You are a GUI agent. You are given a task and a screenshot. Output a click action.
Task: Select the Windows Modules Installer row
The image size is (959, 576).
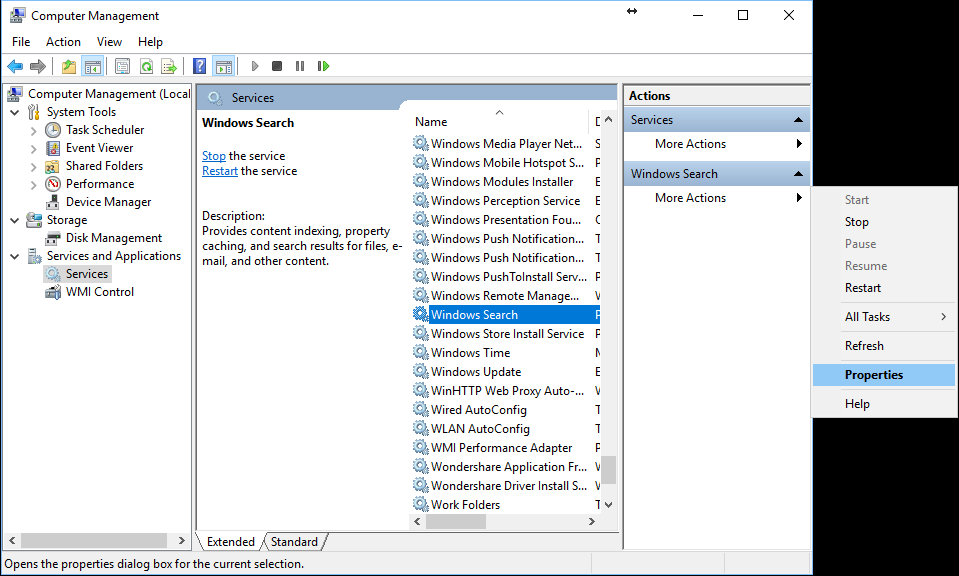(505, 182)
